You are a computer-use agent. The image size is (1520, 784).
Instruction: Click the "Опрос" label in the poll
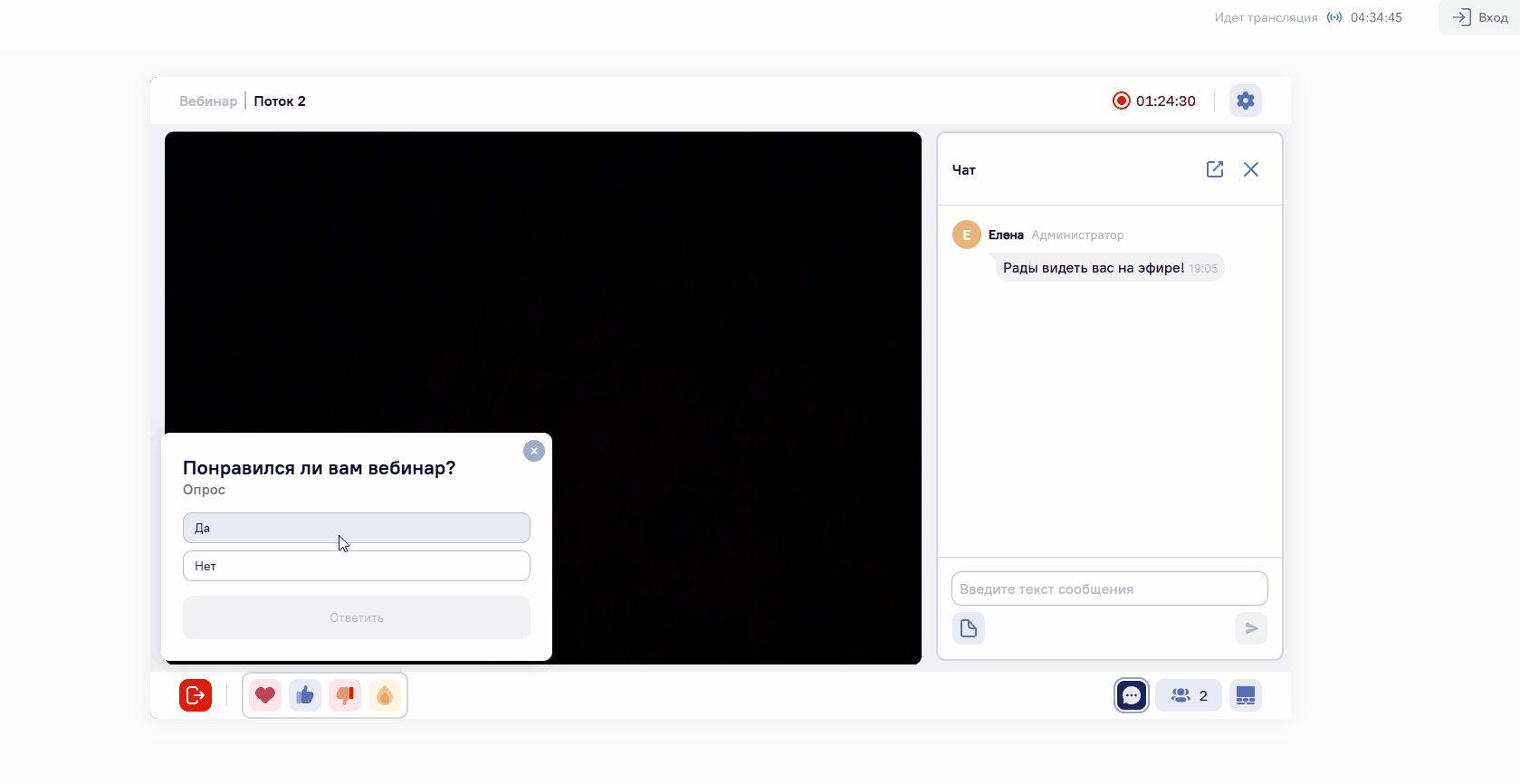point(204,490)
